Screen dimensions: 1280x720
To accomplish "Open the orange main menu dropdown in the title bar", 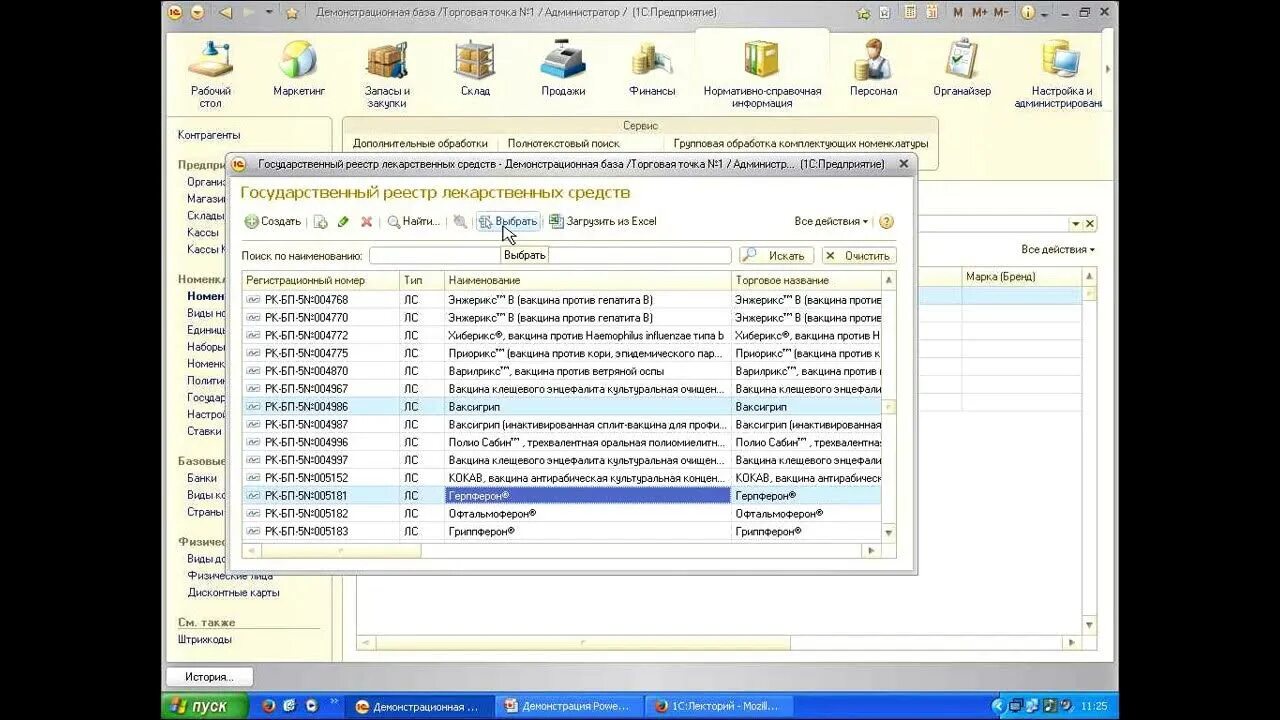I will coord(197,13).
